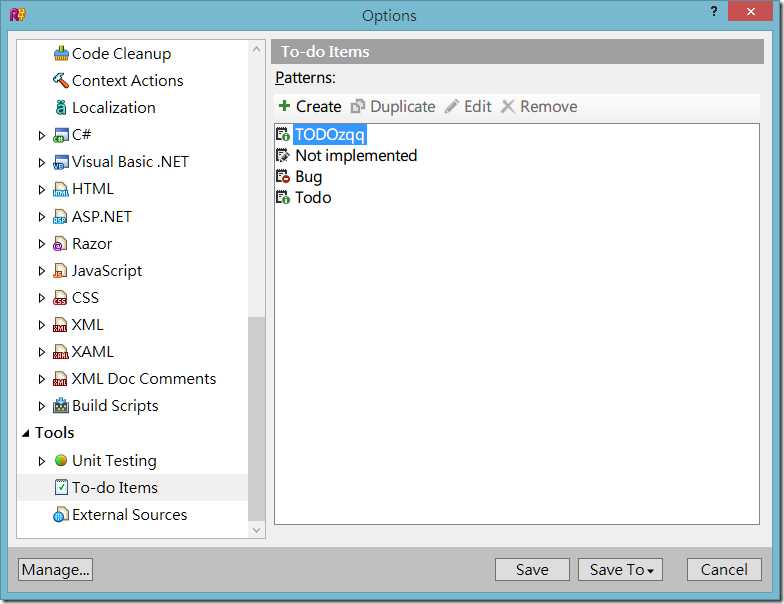Click the ASP.NET file icon
Image resolution: width=784 pixels, height=604 pixels.
tap(60, 216)
